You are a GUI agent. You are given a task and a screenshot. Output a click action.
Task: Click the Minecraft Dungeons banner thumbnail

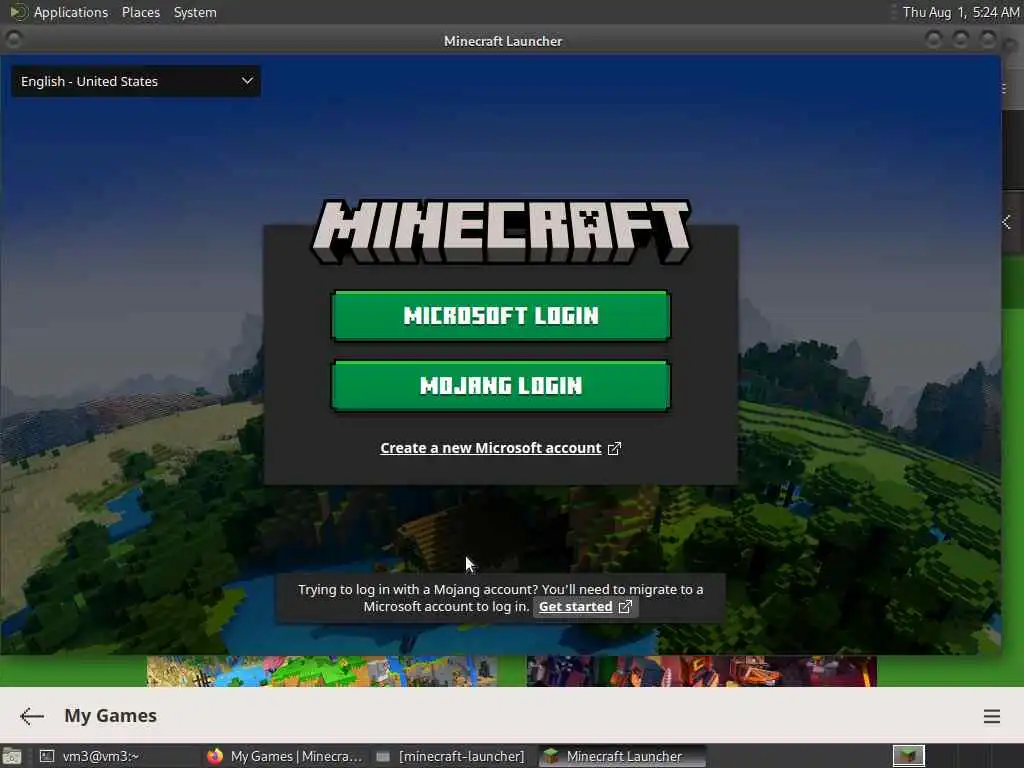(701, 671)
